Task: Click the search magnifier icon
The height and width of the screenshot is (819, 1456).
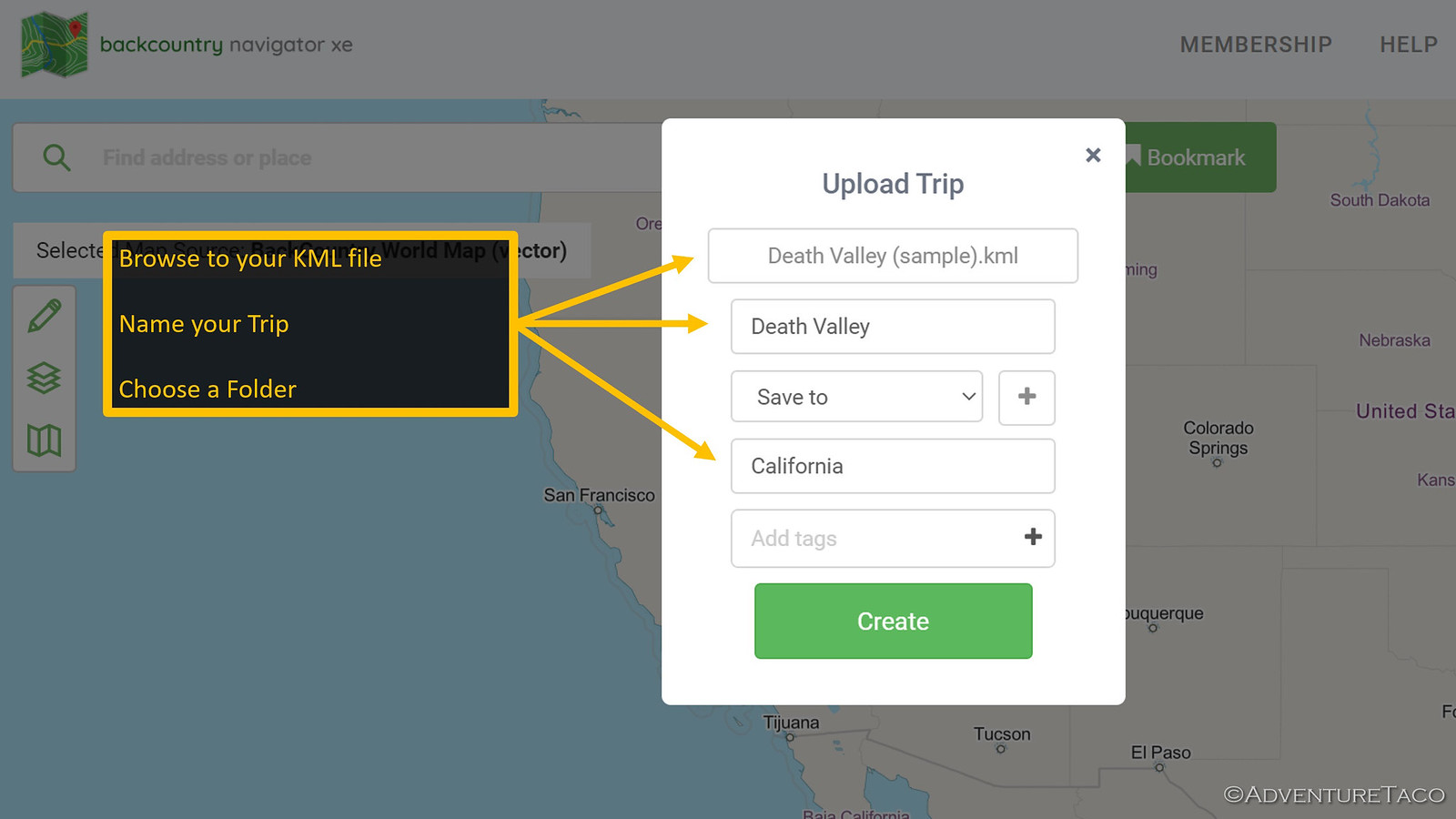Action: tap(56, 157)
